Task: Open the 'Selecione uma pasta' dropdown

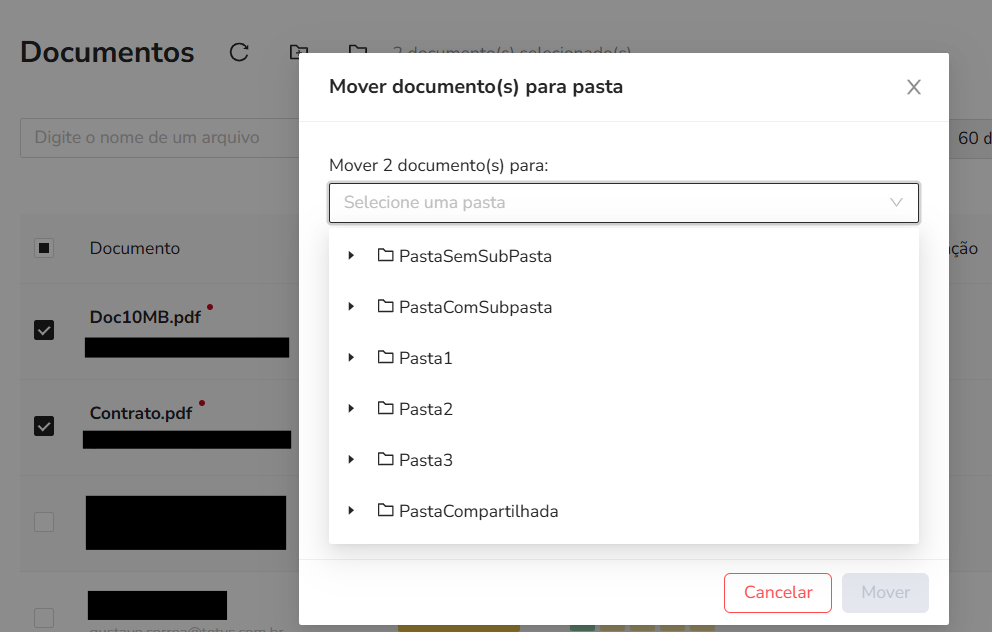Action: point(623,202)
